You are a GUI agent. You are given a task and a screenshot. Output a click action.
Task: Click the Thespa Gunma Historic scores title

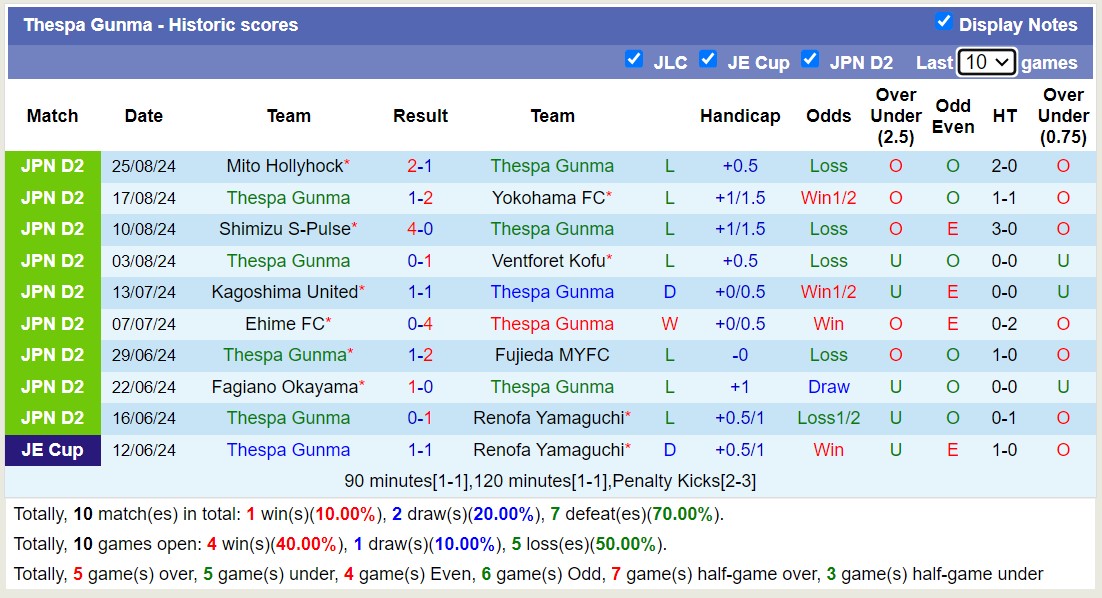161,25
